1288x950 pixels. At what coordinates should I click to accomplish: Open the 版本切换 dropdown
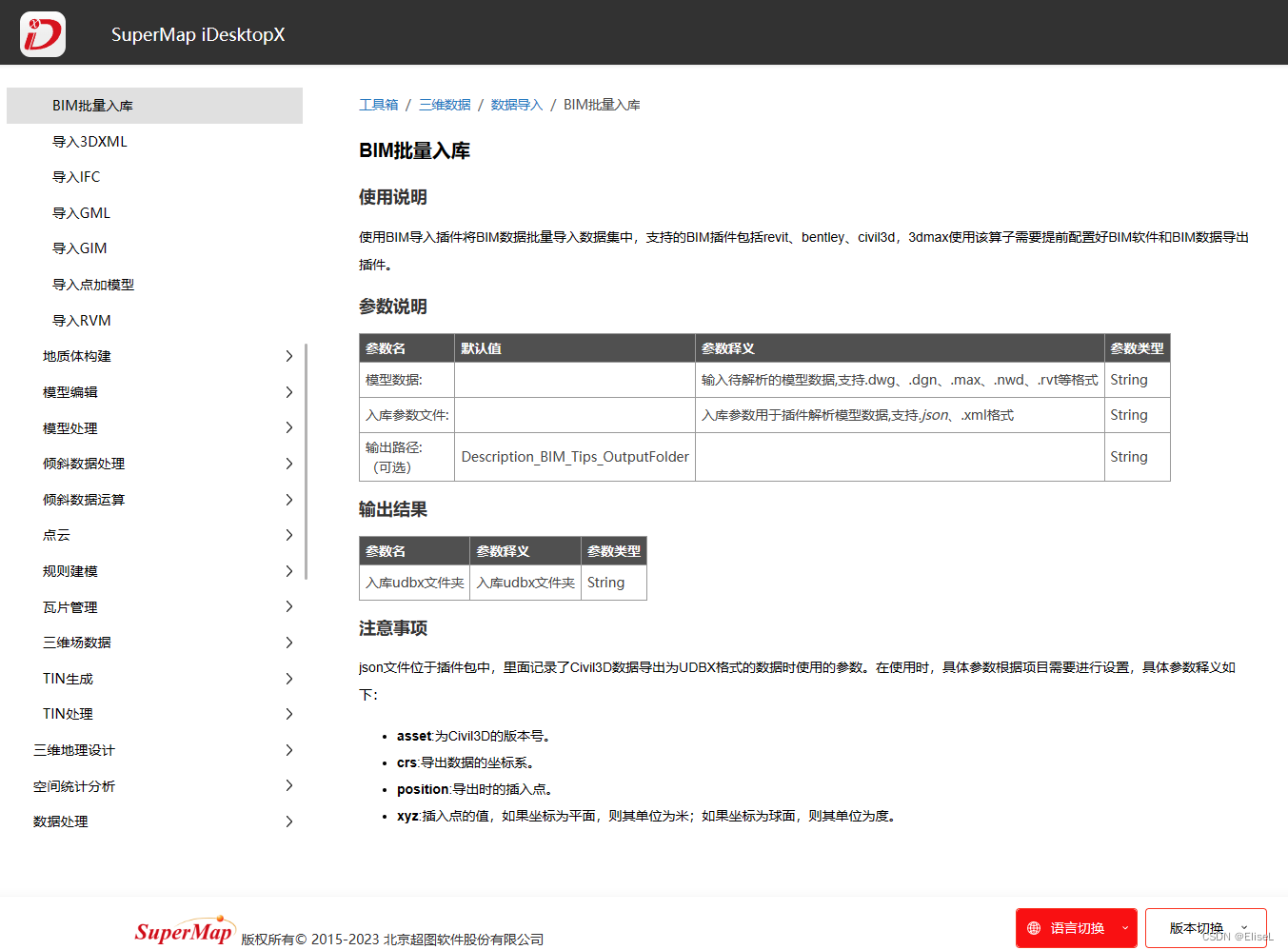click(1205, 927)
